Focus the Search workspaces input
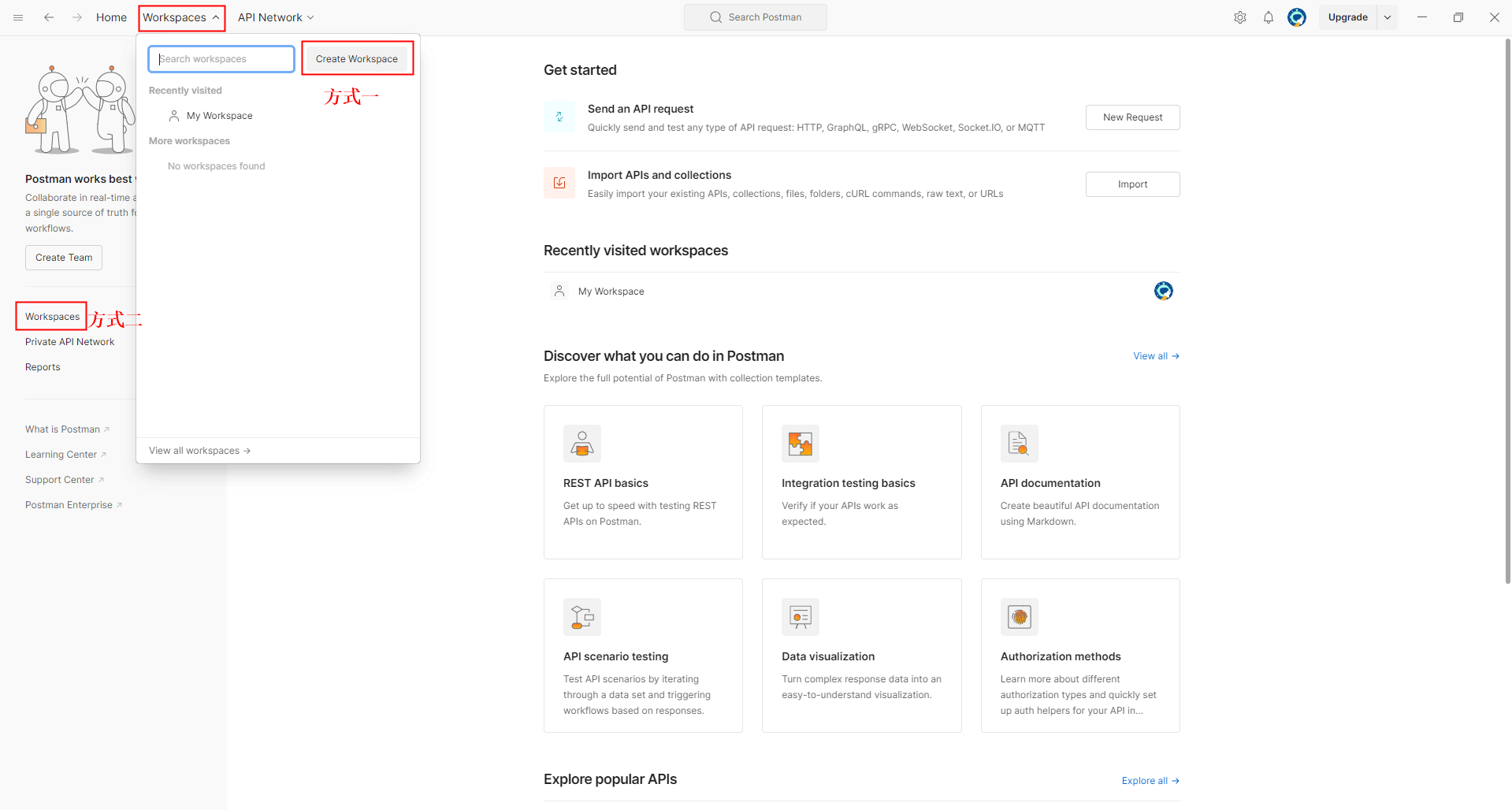Screen dimensions: 1512x810 tap(221, 59)
